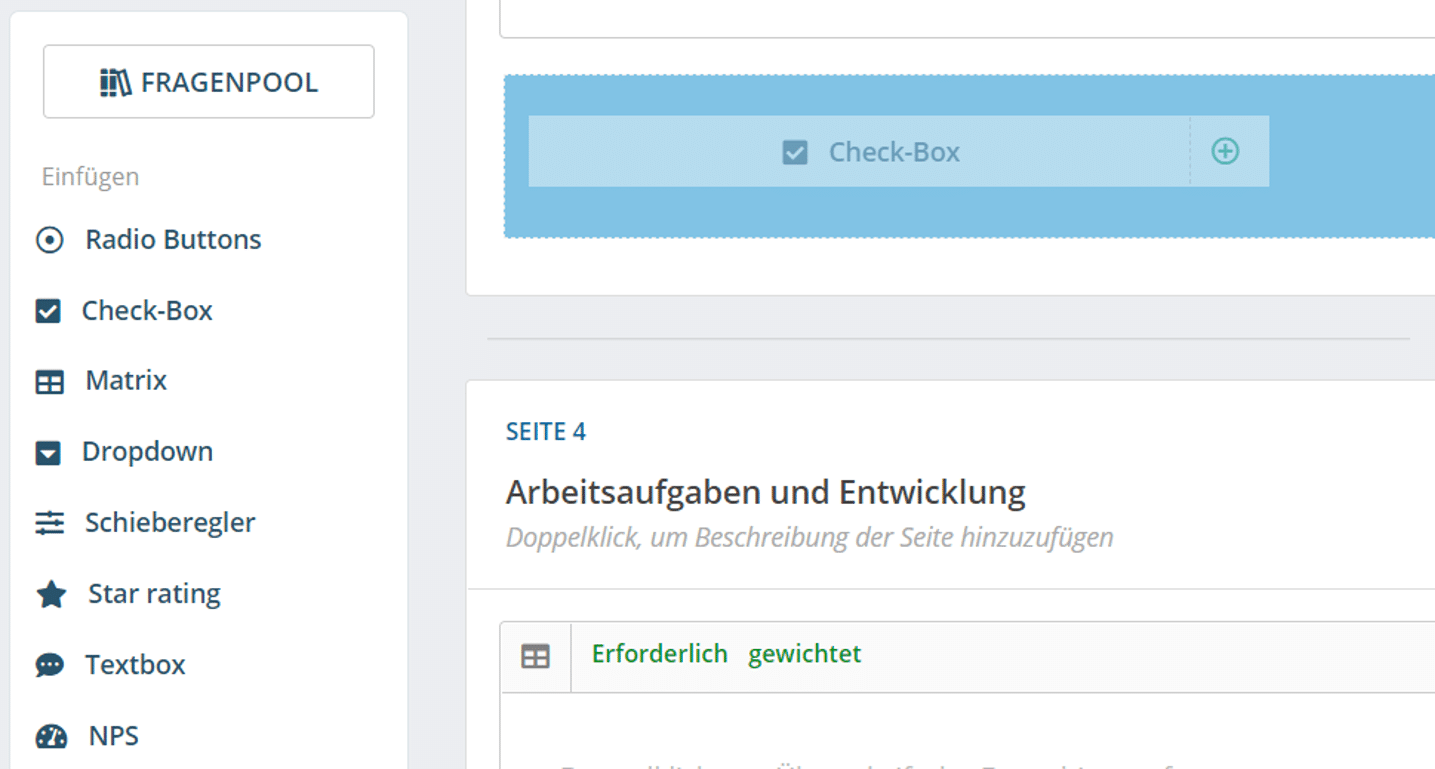Click the Textbox speech bubble icon
Viewport: 1435px width, 769px height.
tap(49, 665)
